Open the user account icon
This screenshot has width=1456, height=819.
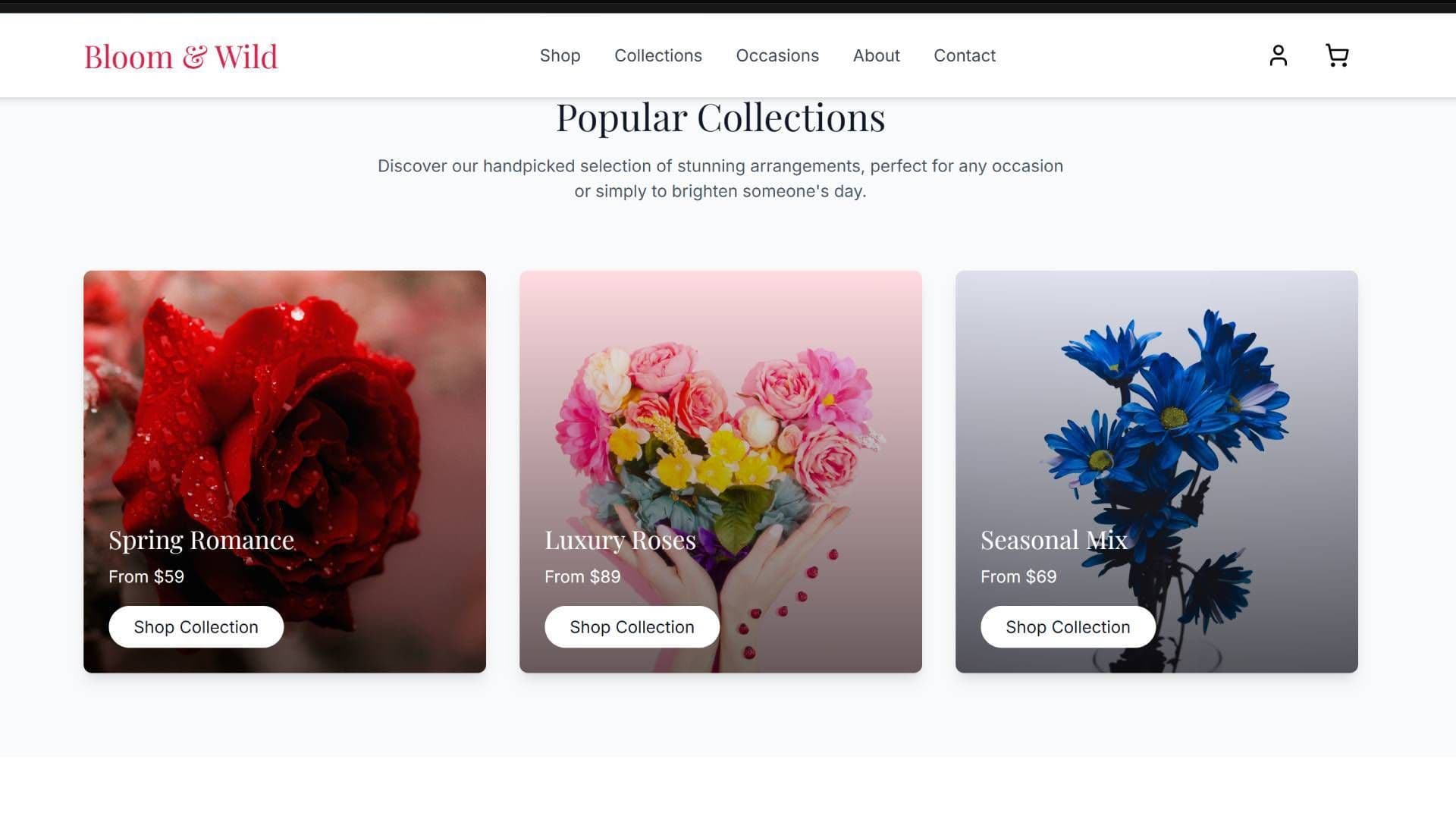tap(1278, 55)
